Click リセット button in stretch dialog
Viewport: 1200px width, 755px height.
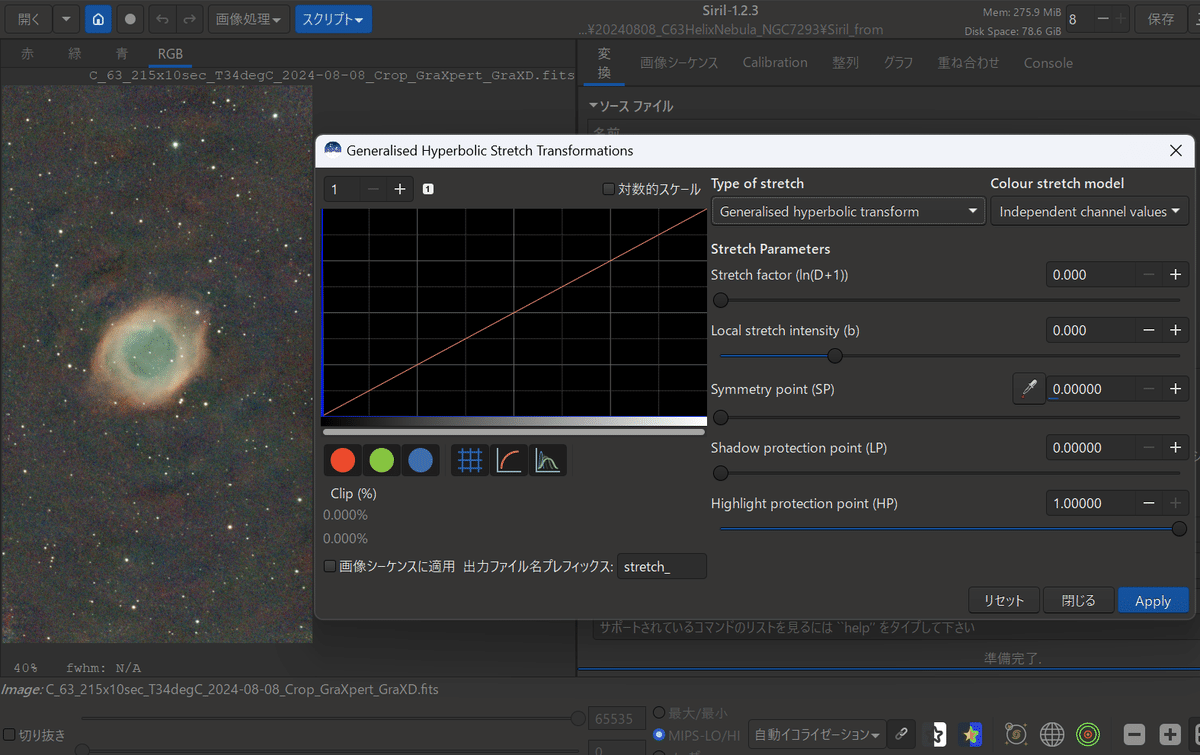1004,601
